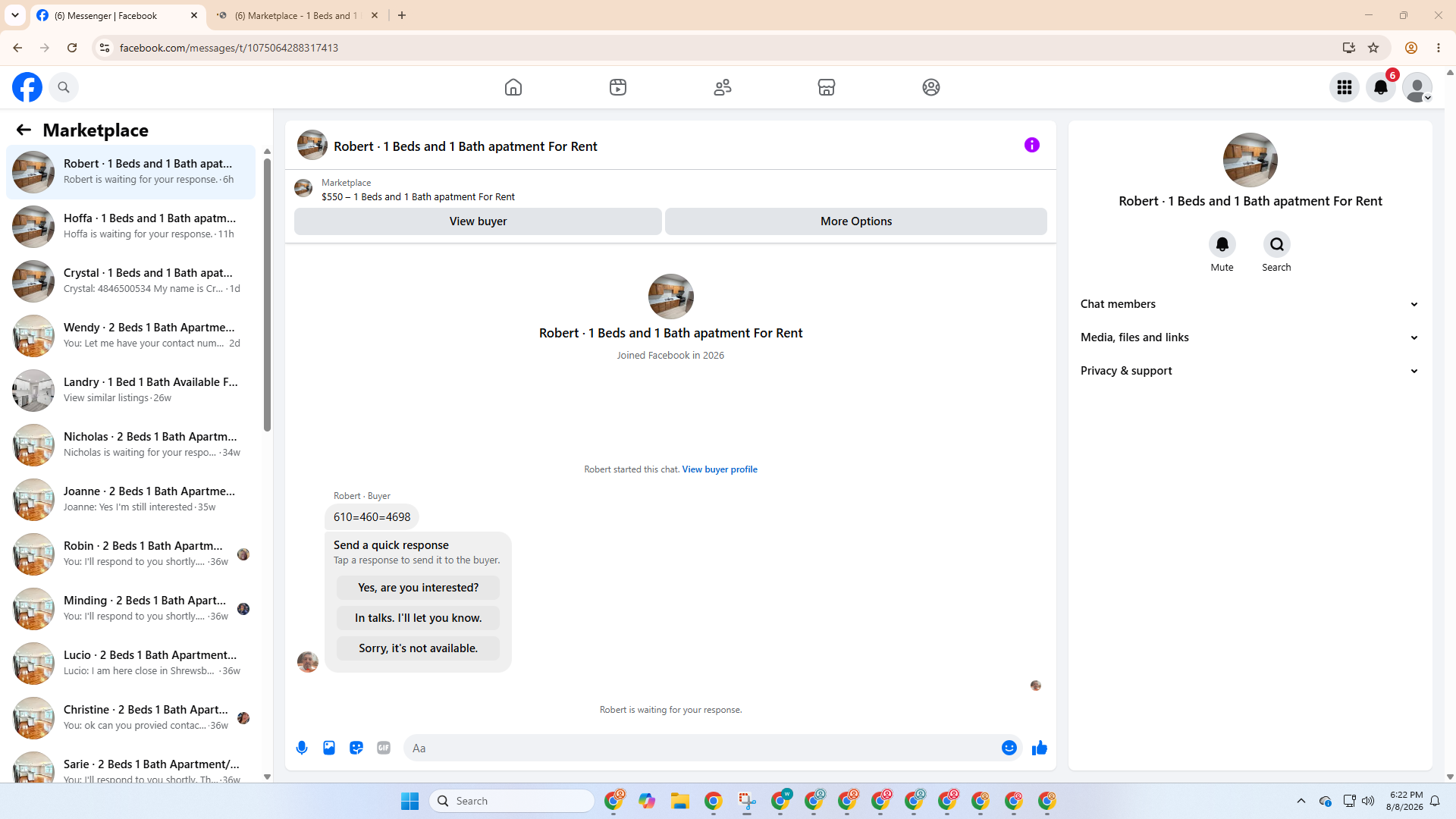Image resolution: width=1456 pixels, height=819 pixels.
Task: Open the Robin conversation
Action: 131,554
